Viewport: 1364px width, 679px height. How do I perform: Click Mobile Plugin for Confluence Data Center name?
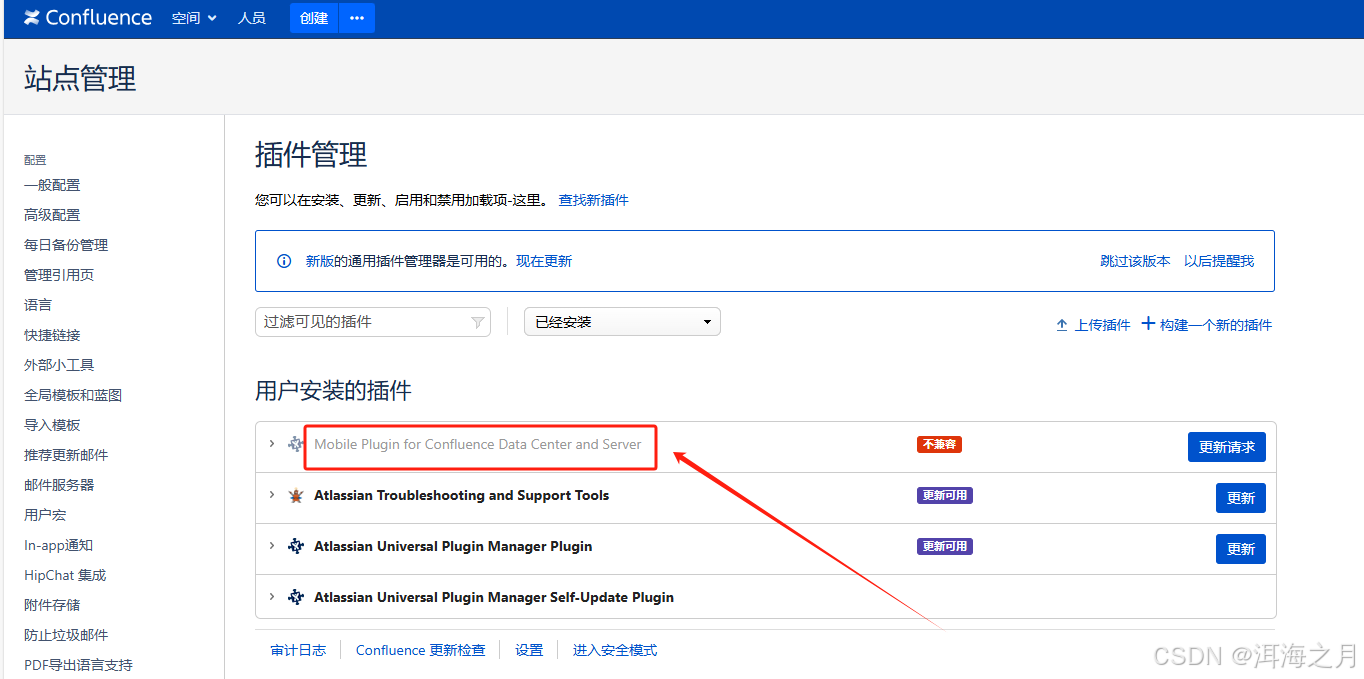(478, 444)
